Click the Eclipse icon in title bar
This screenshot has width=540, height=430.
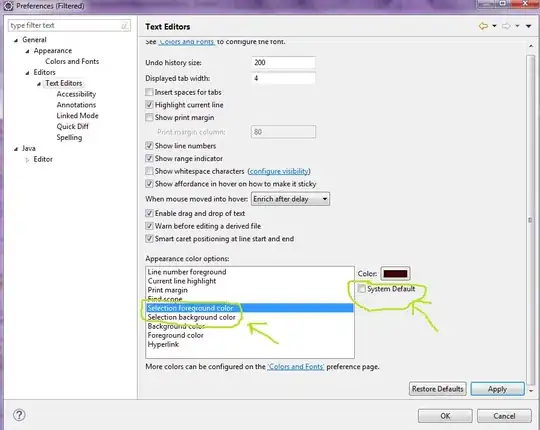coord(8,6)
